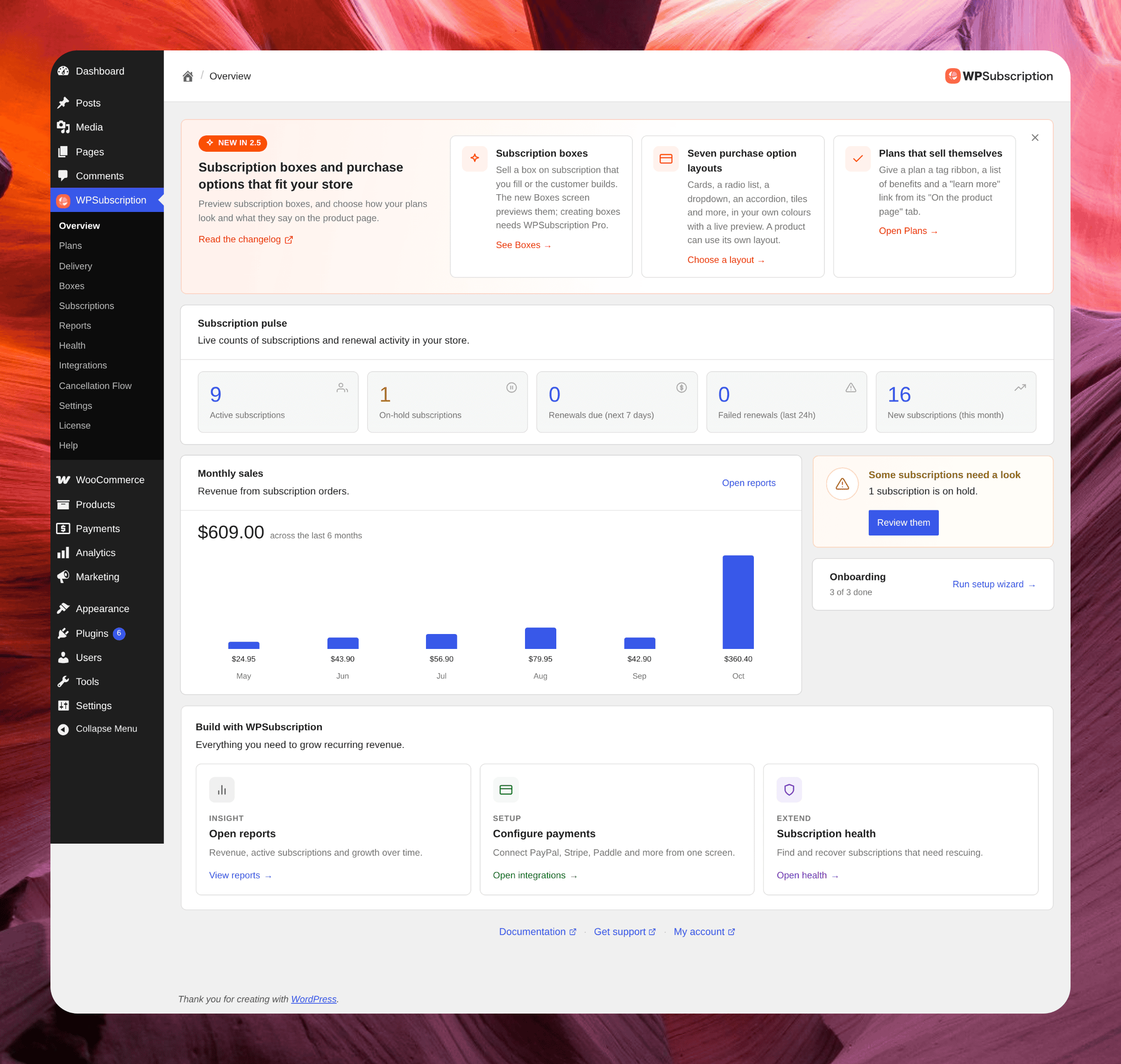Click the August sales bar in chart
1121x1064 pixels.
pyautogui.click(x=540, y=638)
